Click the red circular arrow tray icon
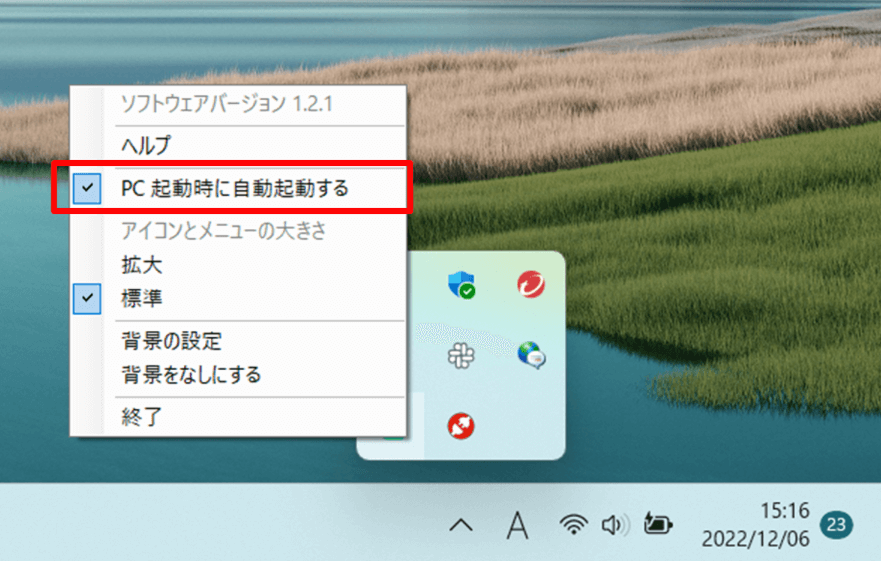The height and width of the screenshot is (561, 881). point(461,426)
